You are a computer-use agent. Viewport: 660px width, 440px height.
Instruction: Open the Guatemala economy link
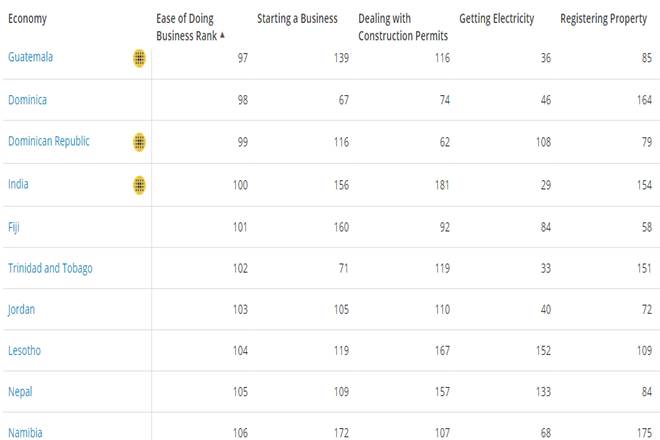point(30,57)
